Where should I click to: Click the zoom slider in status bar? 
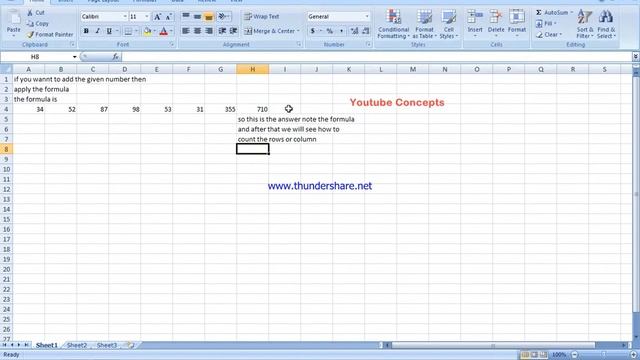click(x=604, y=355)
